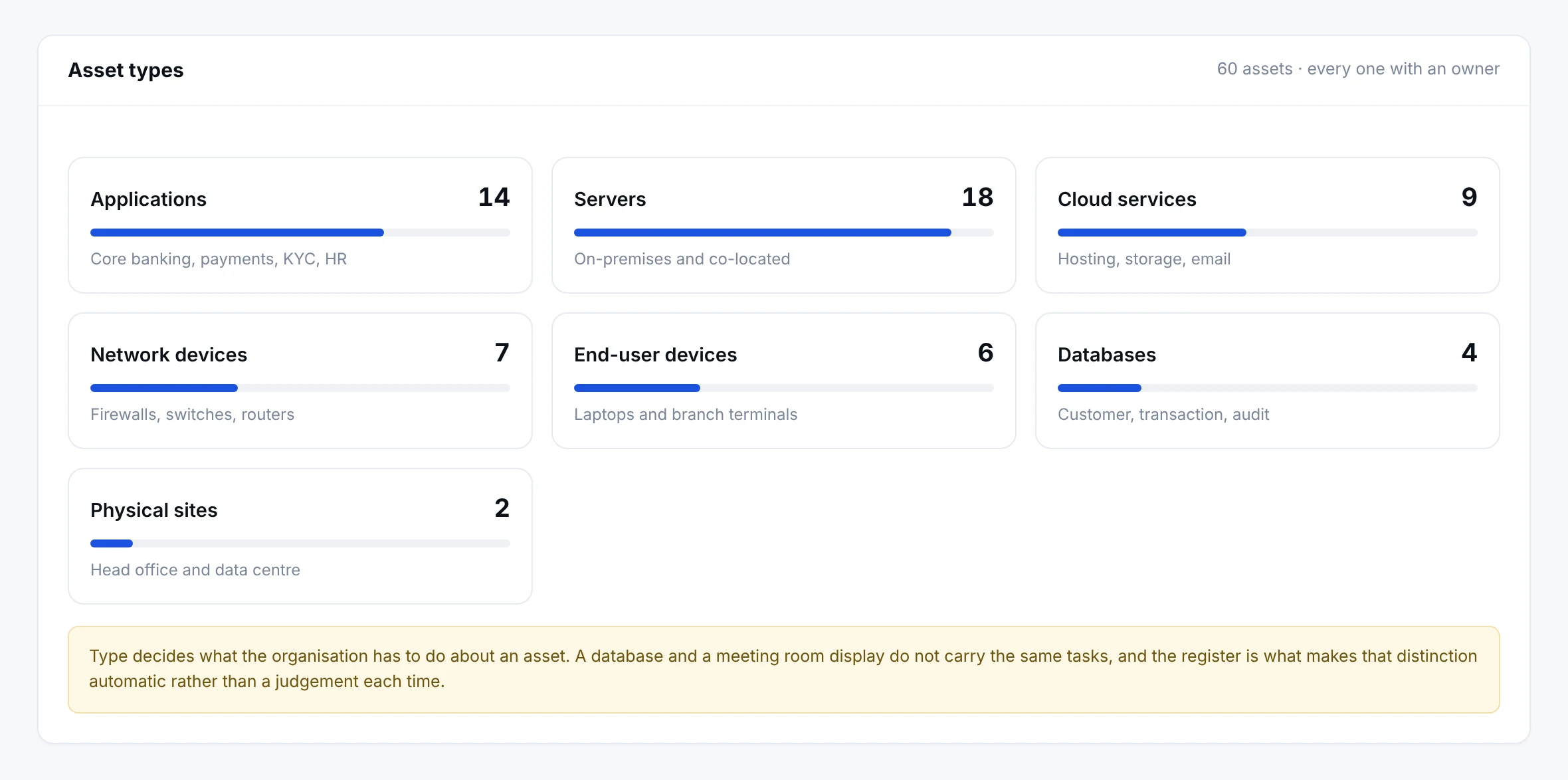Viewport: 1568px width, 780px height.
Task: Click the Applications progress bar
Action: click(300, 233)
